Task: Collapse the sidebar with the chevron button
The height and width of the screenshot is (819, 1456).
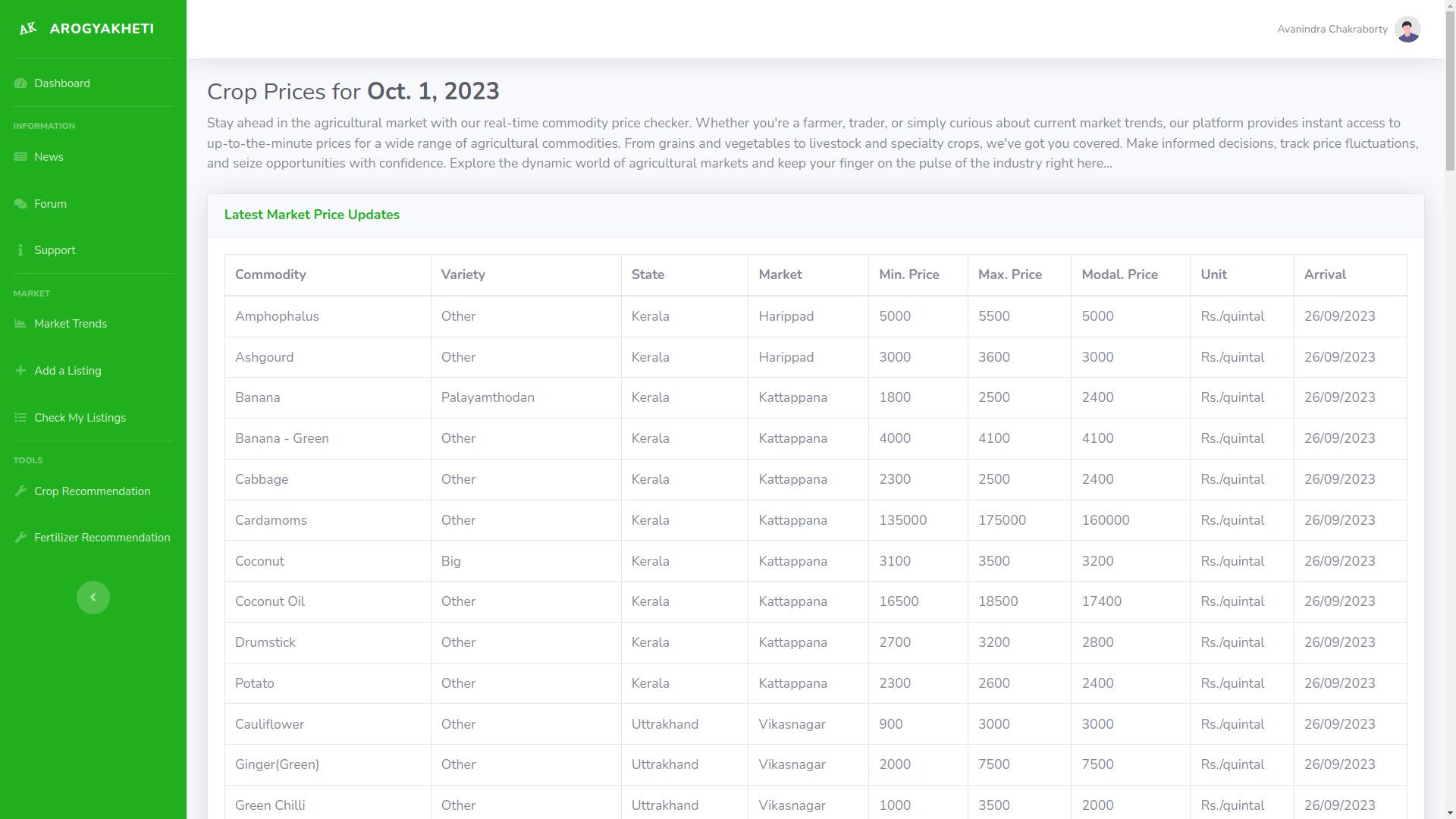Action: coord(93,598)
